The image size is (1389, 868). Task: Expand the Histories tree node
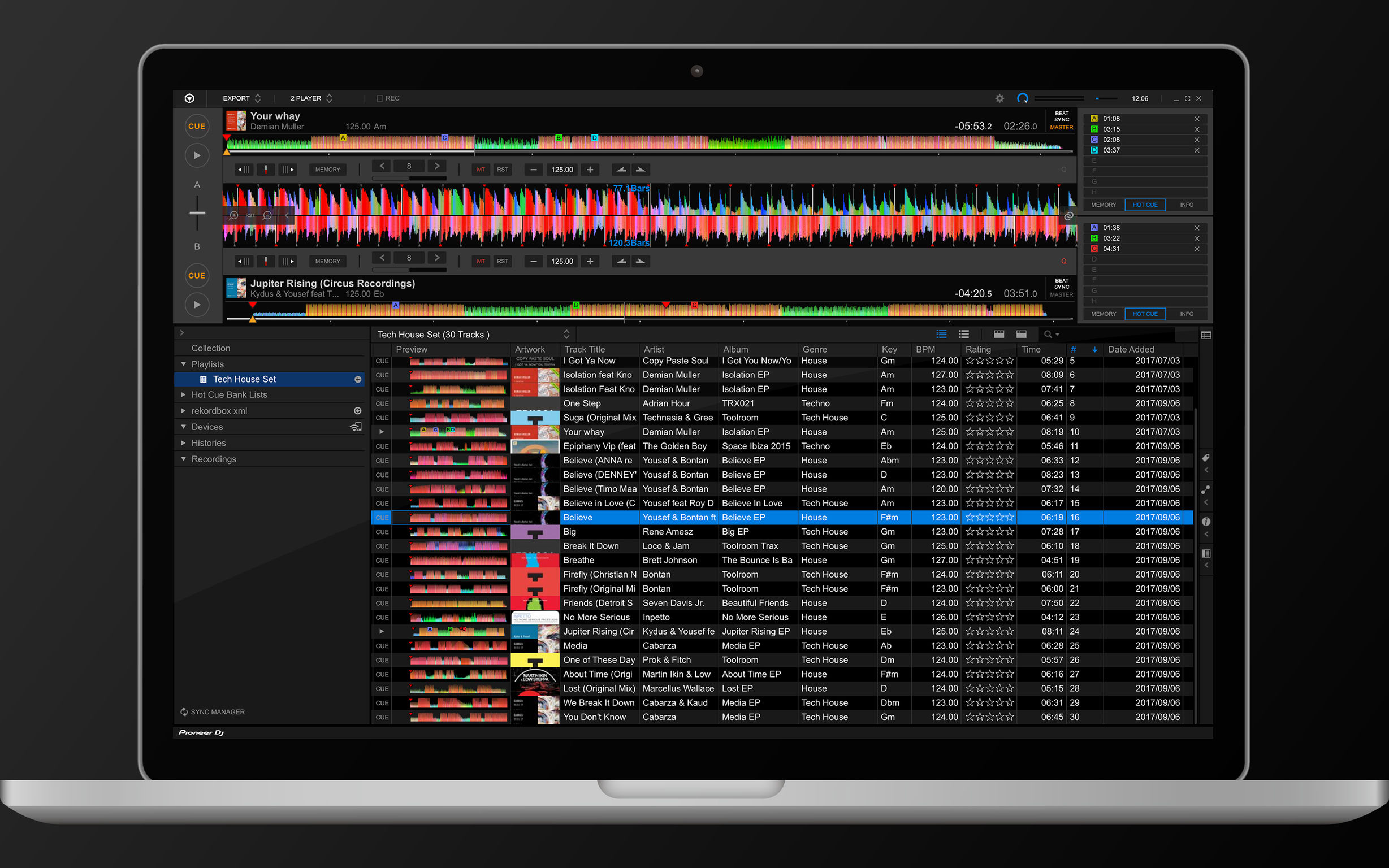click(x=184, y=442)
